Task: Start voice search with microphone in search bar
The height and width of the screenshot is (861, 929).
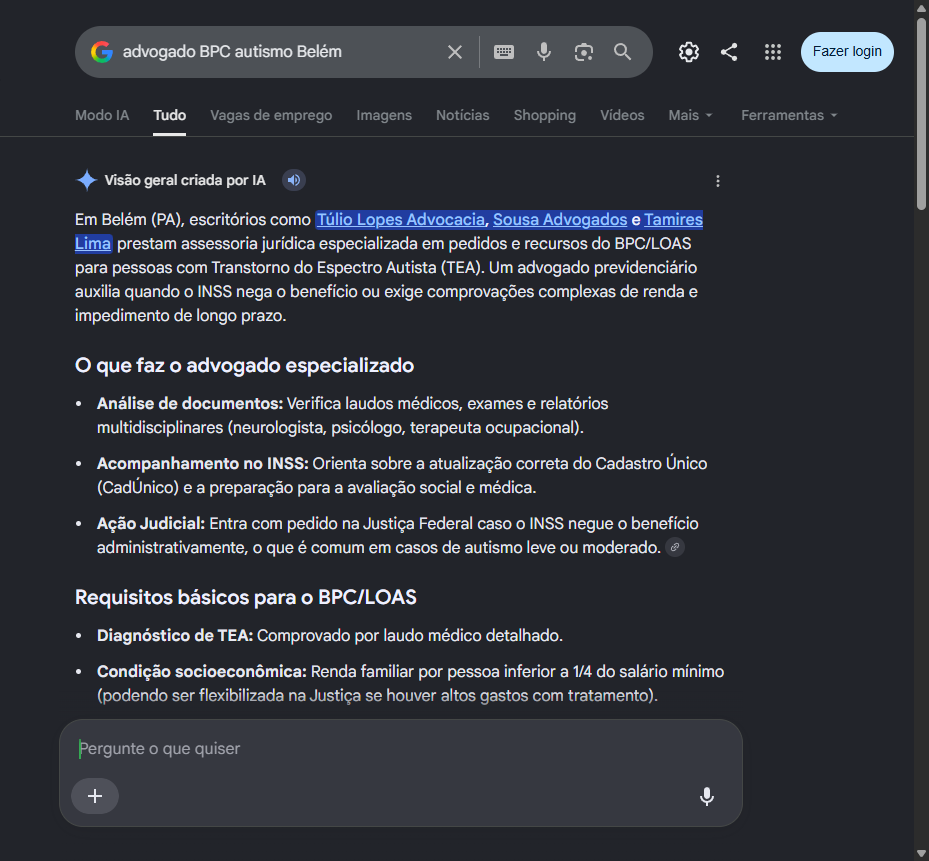Action: click(x=543, y=52)
